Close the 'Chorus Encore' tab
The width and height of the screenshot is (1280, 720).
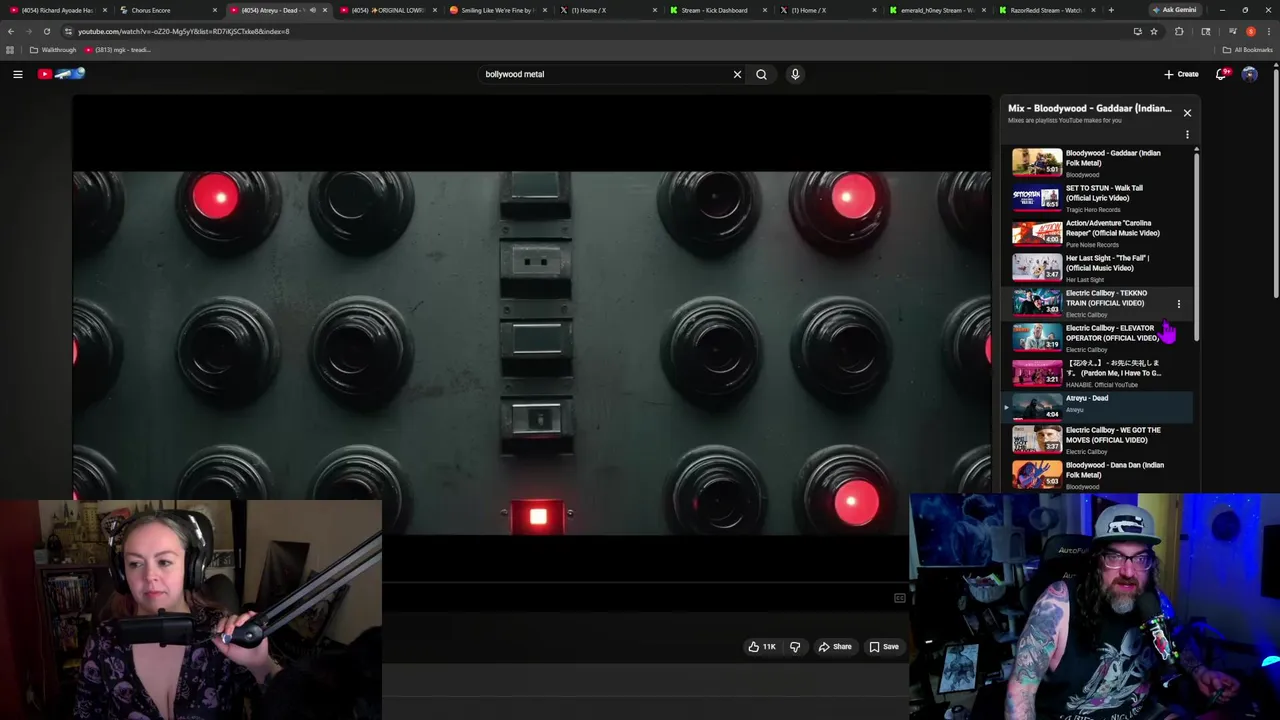[214, 10]
